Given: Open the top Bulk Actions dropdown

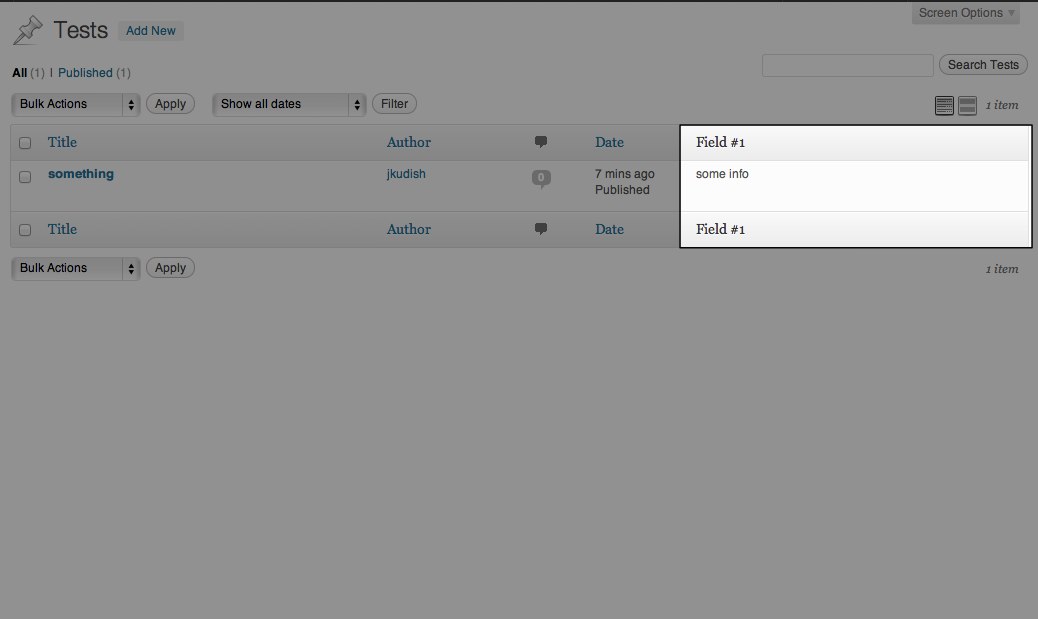Looking at the screenshot, I should [x=76, y=104].
